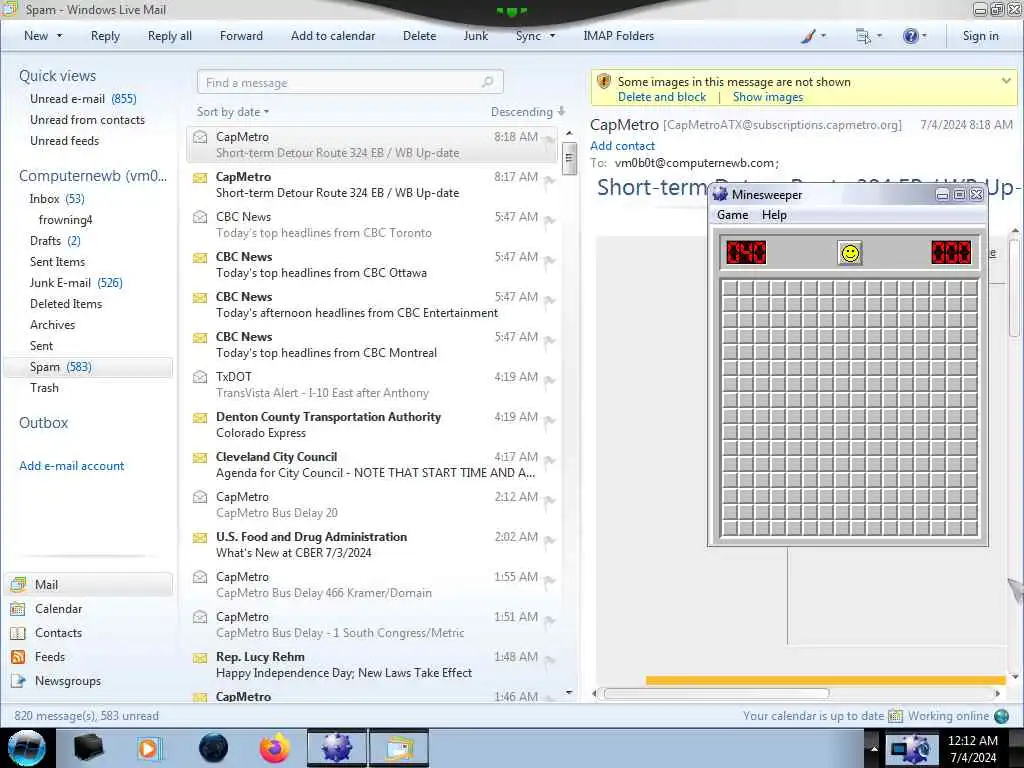Click message list scrollbar thumb
The height and width of the screenshot is (768, 1024).
tap(569, 158)
